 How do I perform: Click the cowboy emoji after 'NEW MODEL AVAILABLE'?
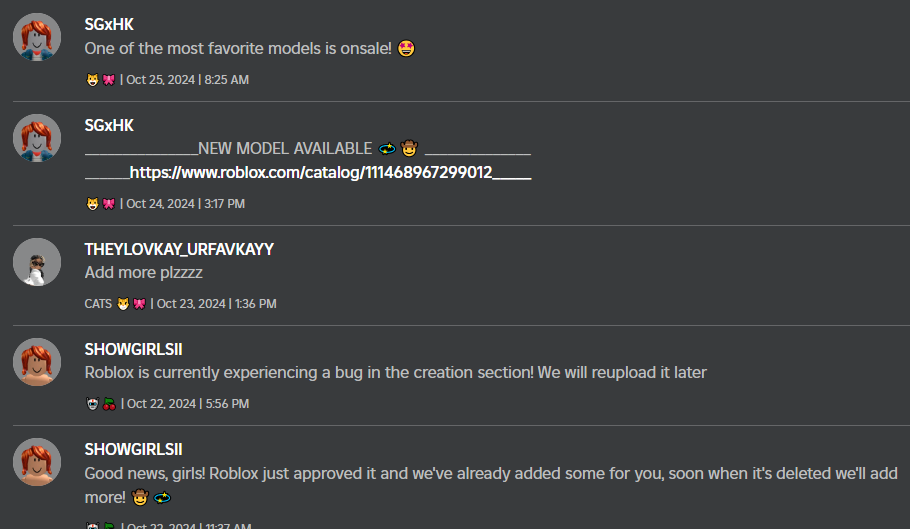(x=409, y=149)
